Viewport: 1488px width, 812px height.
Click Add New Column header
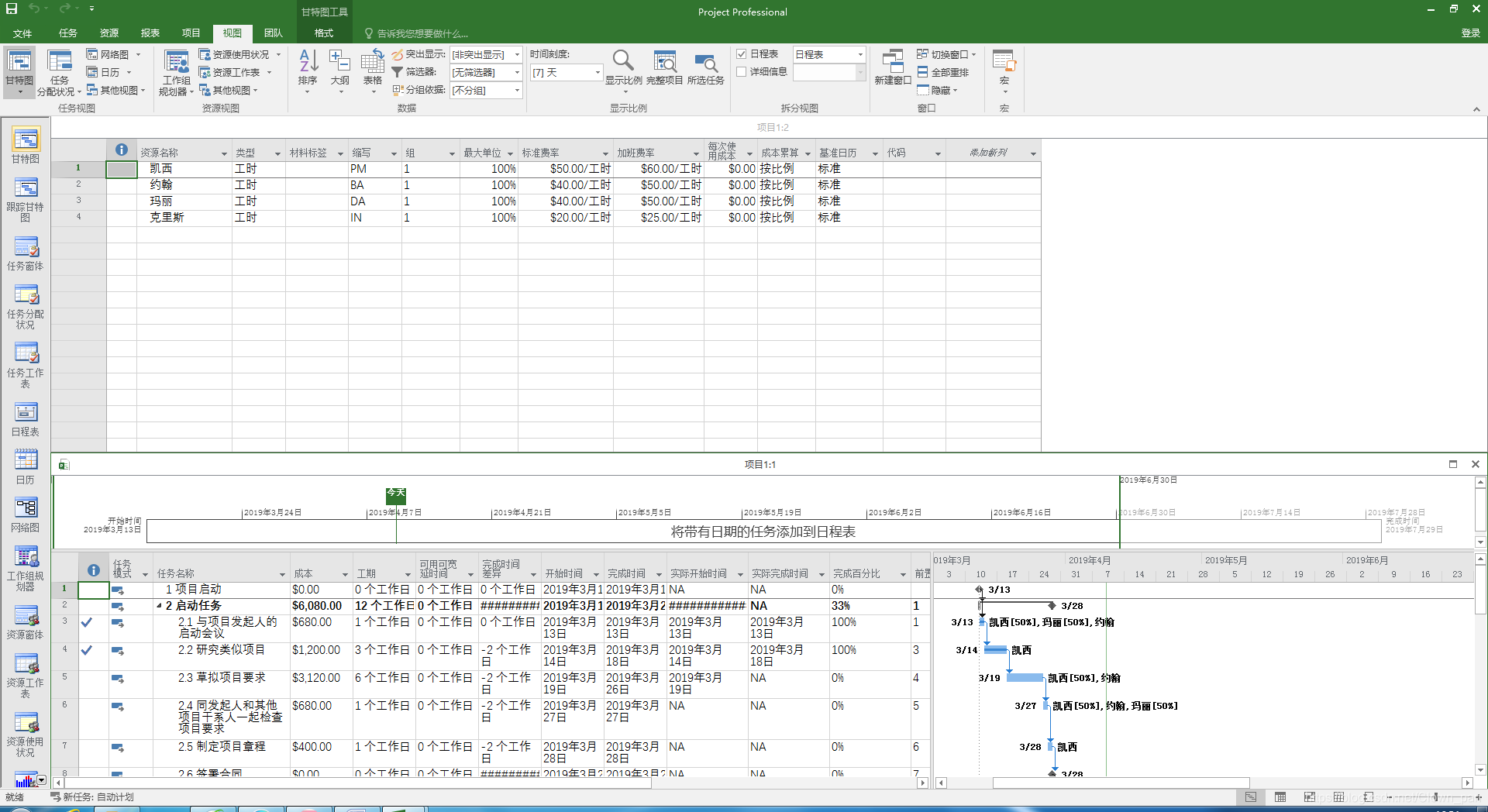click(x=988, y=153)
